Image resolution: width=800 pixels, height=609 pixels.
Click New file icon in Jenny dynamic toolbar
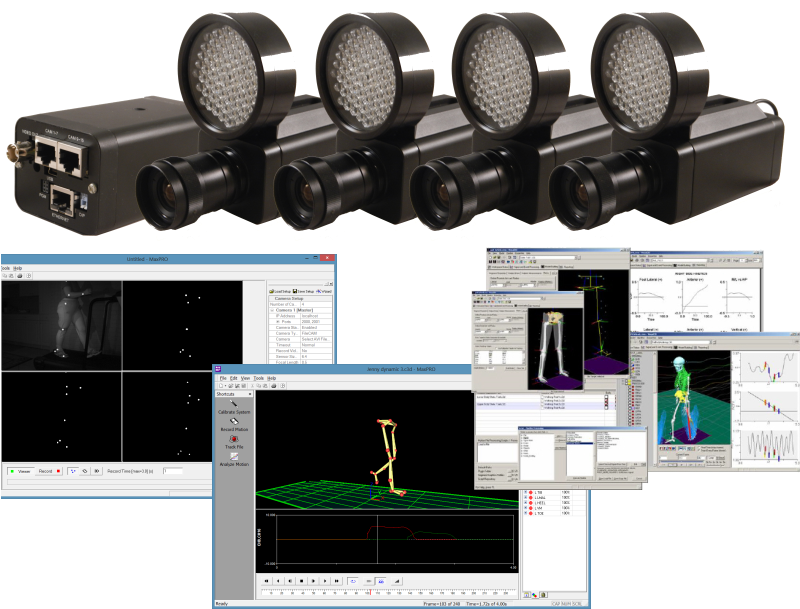pos(221,386)
